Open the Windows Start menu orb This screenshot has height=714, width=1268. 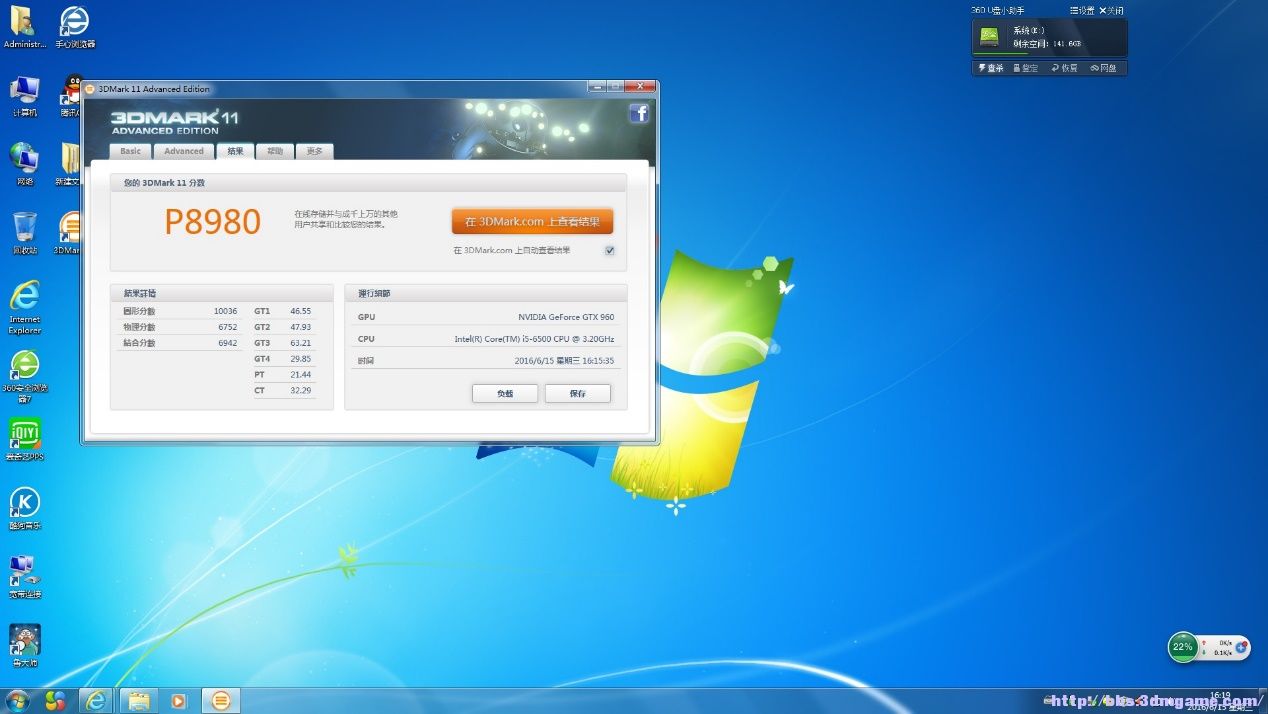17,700
